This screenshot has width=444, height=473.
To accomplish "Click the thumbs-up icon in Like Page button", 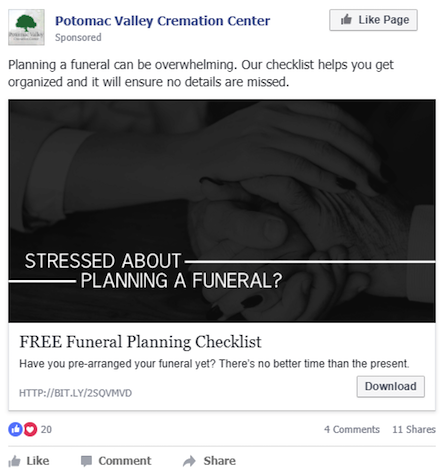I will coord(346,20).
